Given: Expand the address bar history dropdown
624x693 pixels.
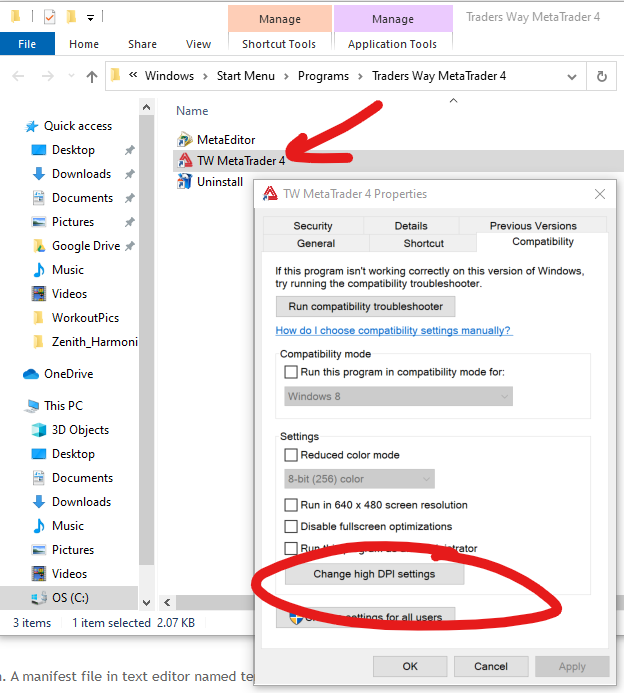Looking at the screenshot, I should point(572,77).
